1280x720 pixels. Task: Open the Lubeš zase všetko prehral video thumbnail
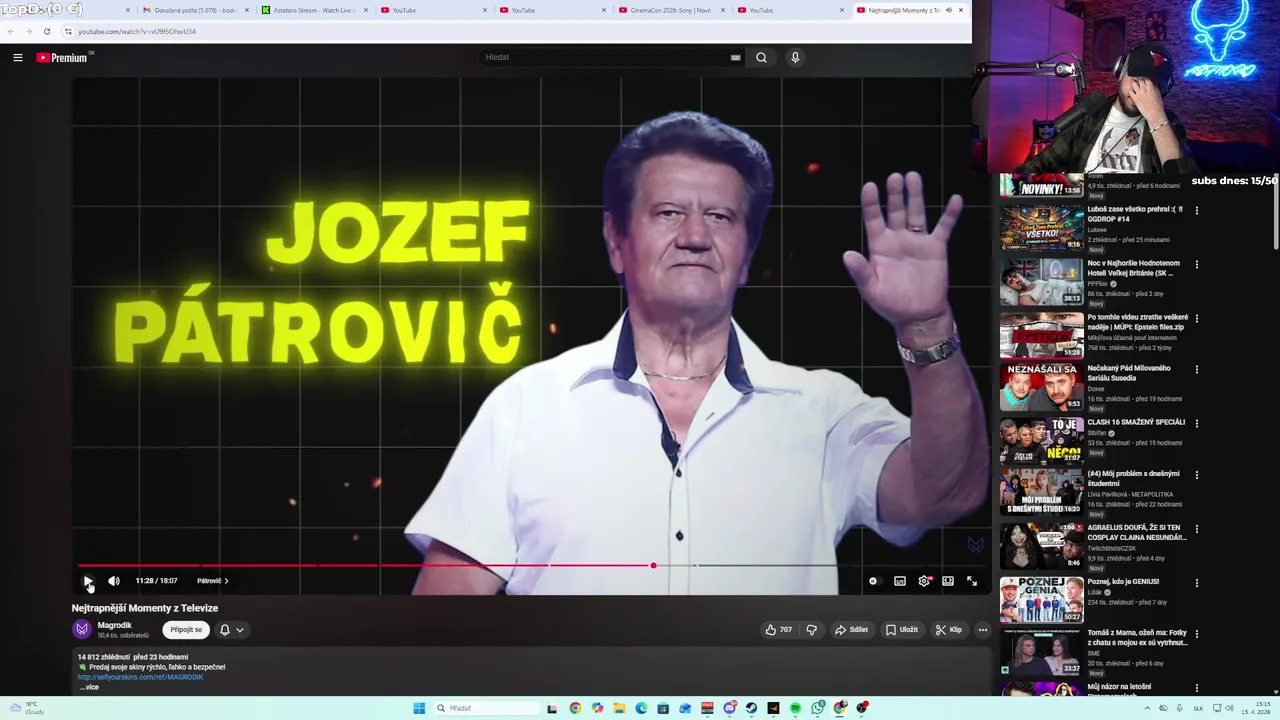tap(1042, 227)
